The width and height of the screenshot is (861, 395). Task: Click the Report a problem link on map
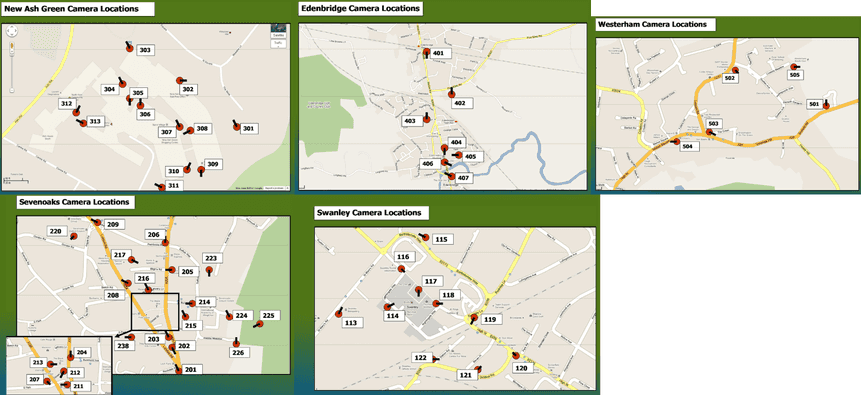tap(274, 188)
